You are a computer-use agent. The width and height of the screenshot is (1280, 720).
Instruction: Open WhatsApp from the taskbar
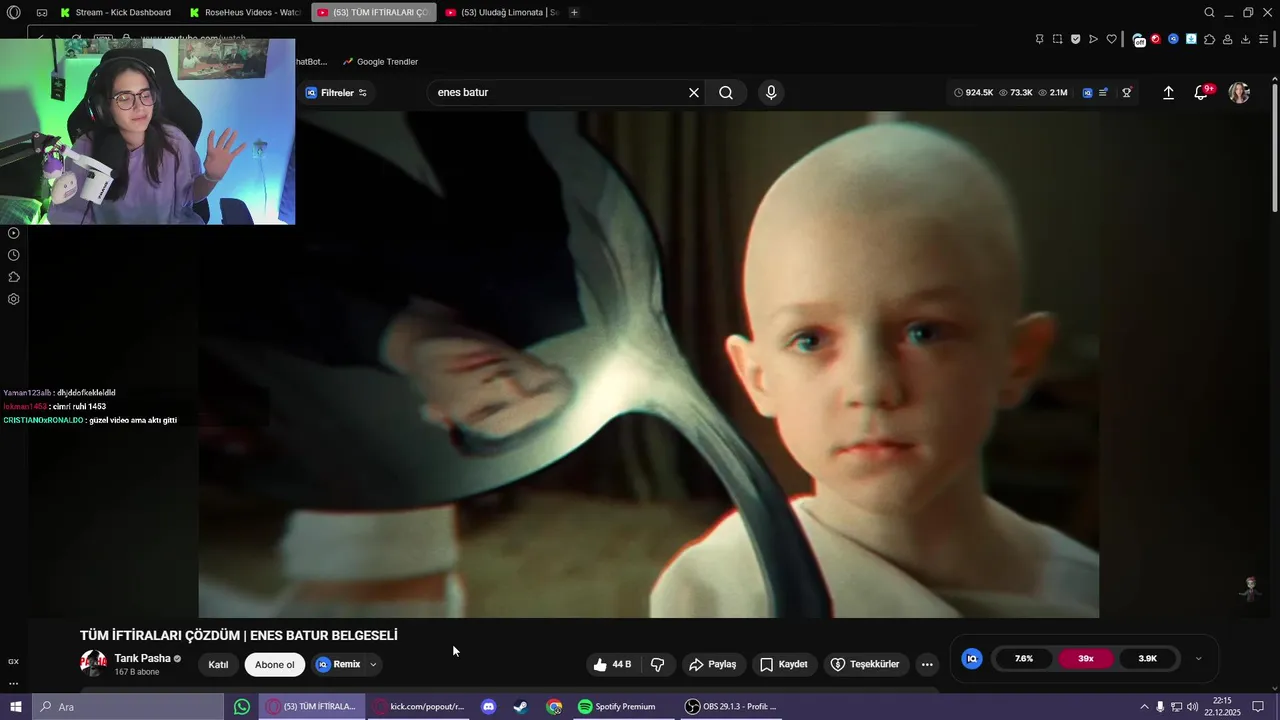(242, 707)
